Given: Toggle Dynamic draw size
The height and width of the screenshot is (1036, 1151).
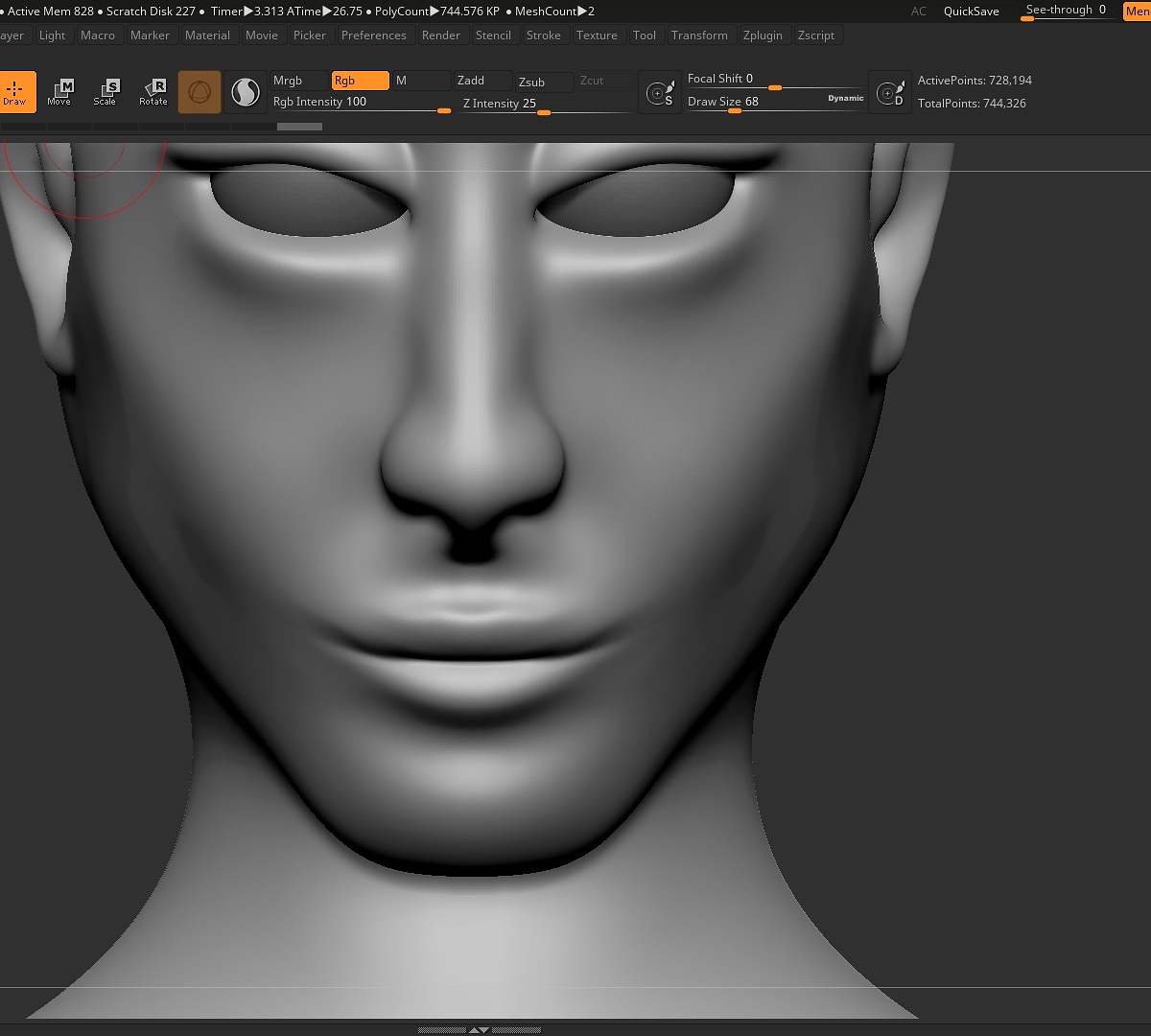Looking at the screenshot, I should tap(845, 98).
